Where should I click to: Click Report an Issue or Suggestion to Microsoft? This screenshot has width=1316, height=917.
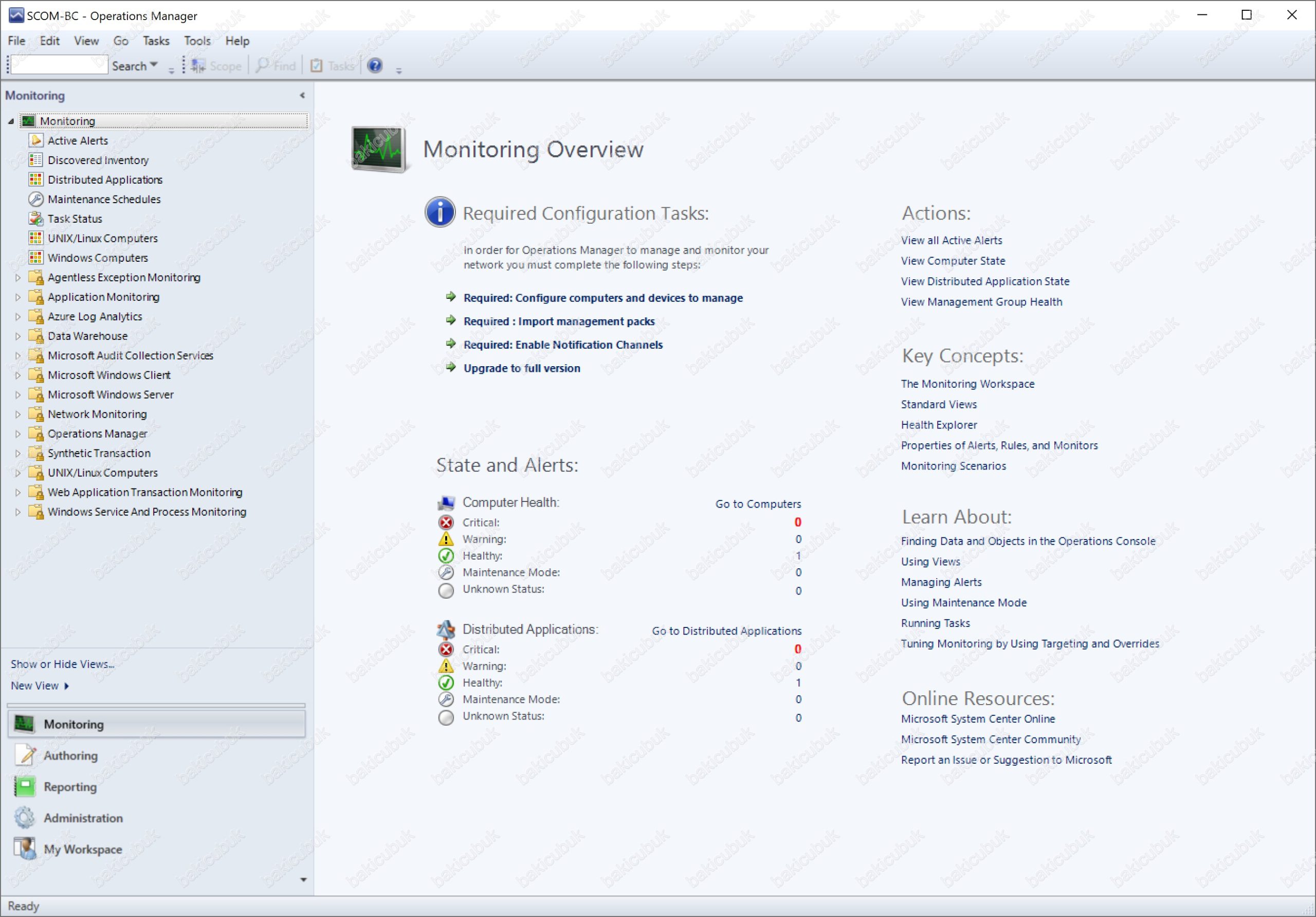coord(1006,759)
